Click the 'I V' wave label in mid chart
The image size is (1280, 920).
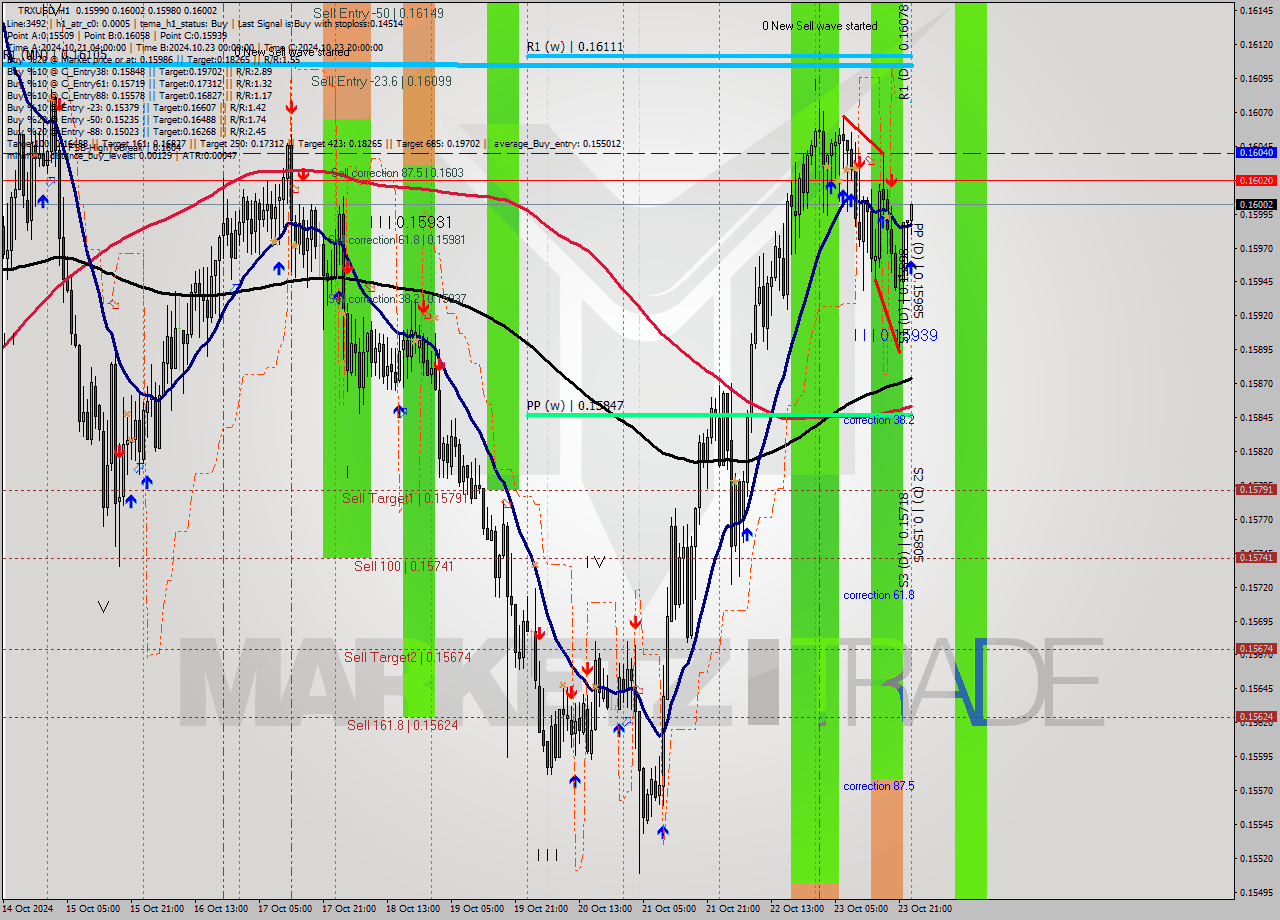pyautogui.click(x=595, y=562)
